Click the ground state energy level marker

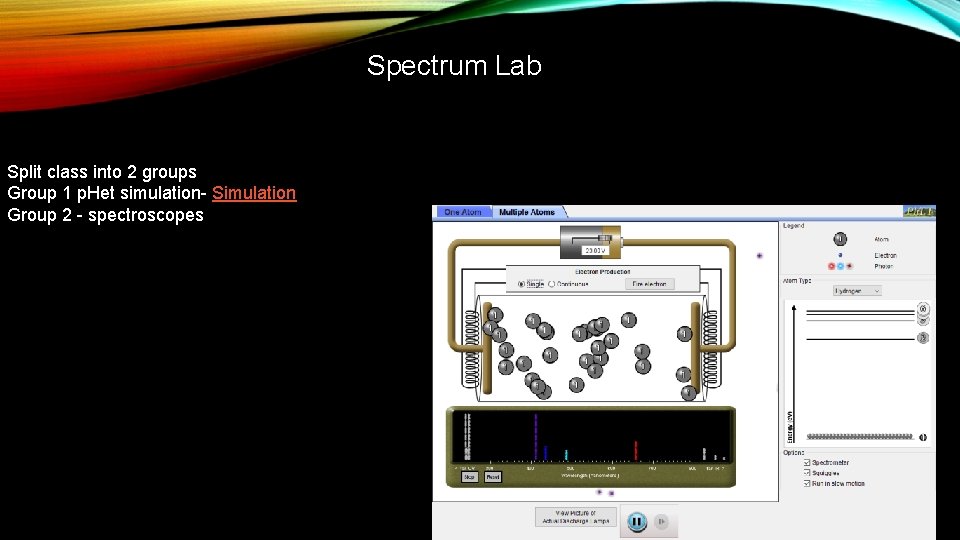click(923, 437)
